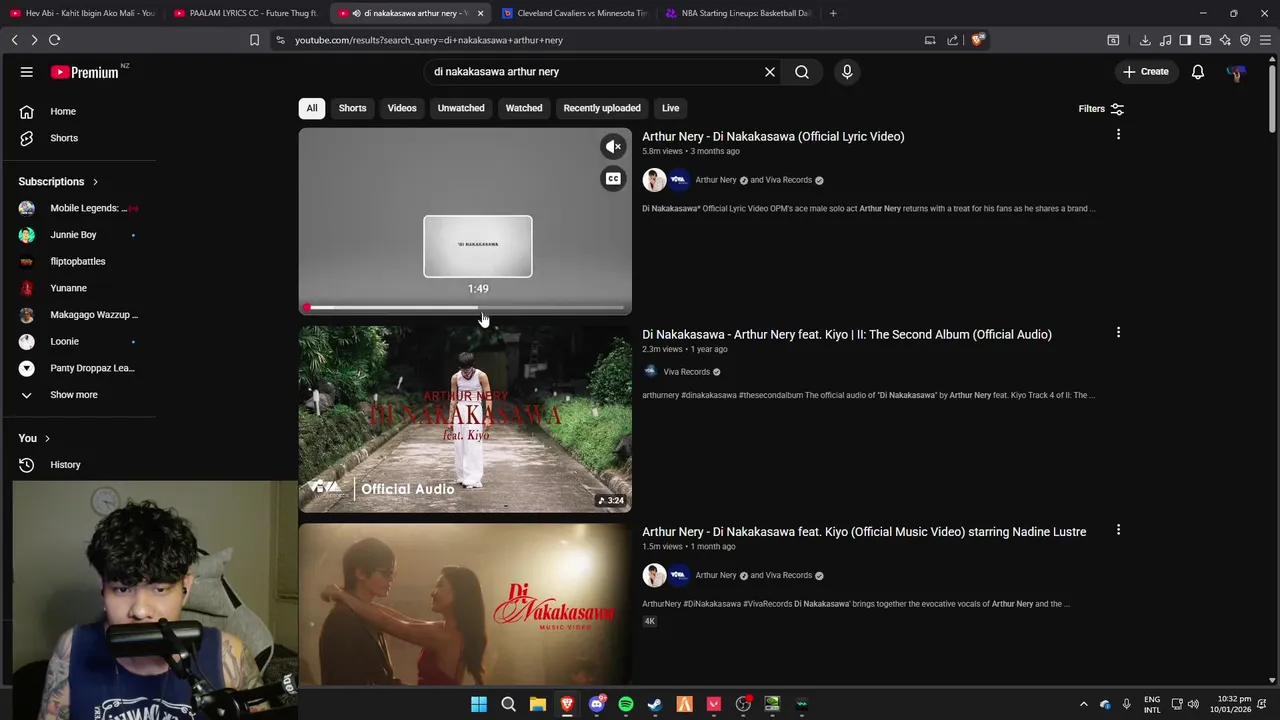
Task: Select the Watched filter chip
Action: click(524, 108)
